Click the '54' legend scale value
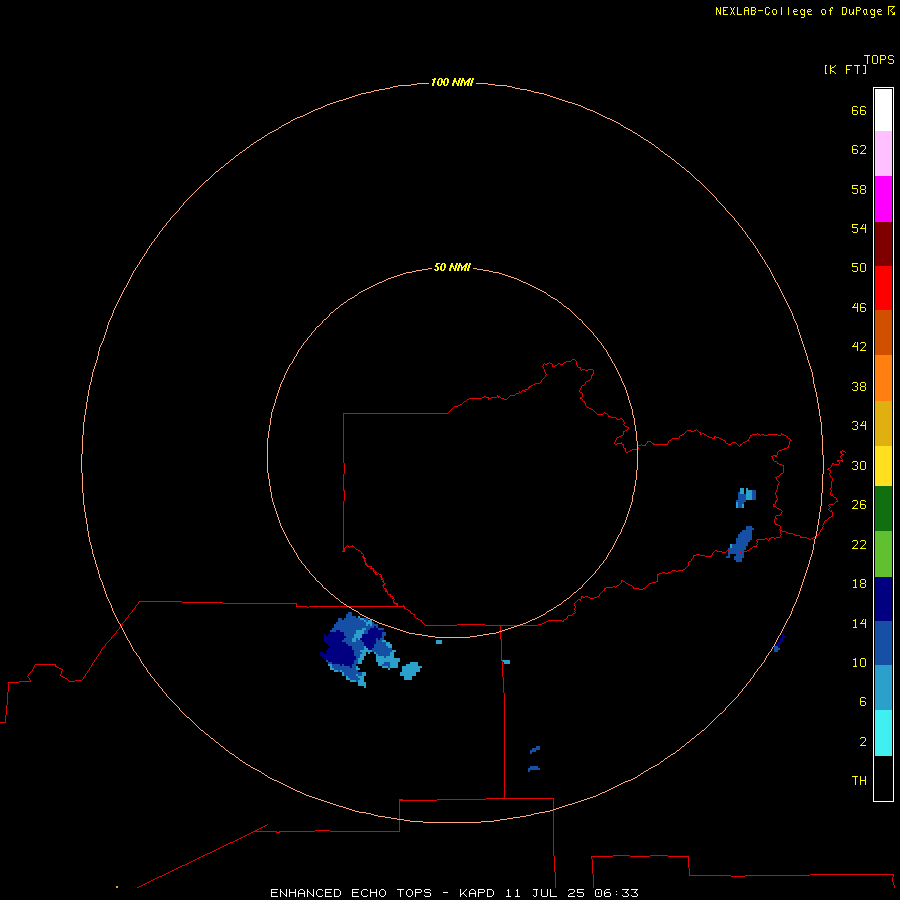 (859, 228)
